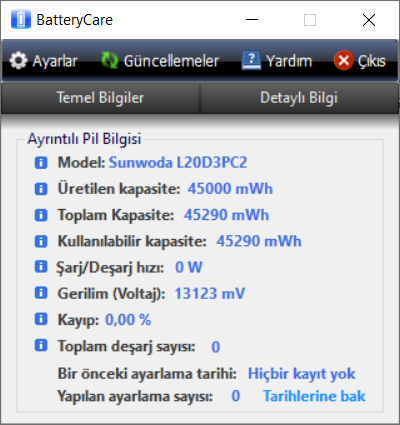The image size is (400, 425).
Task: Click info icon beside Gerilim (Voltaj)
Action: [41, 293]
